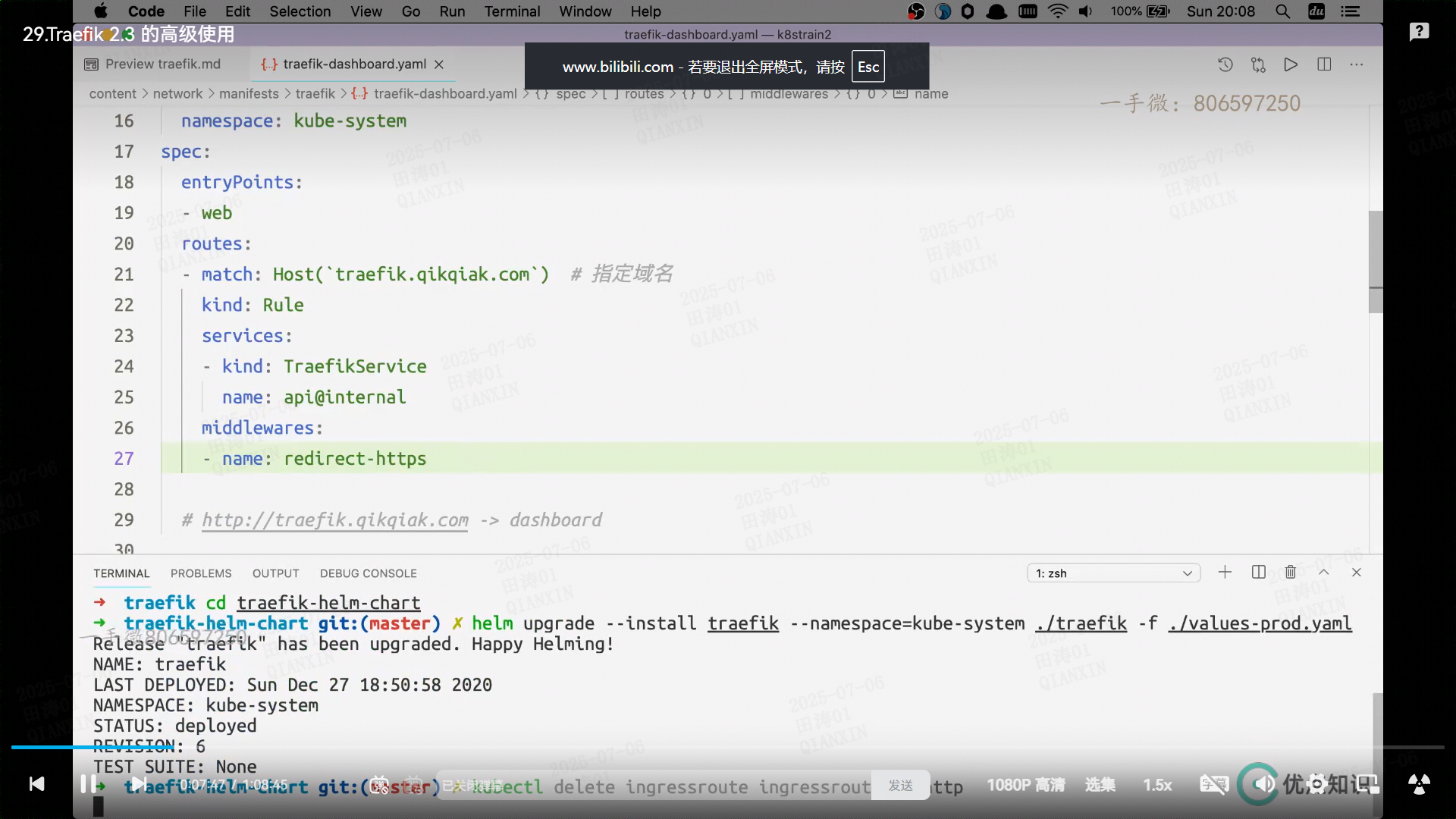Run the file with play icon
Screen dimensions: 1456x819
click(x=1291, y=64)
